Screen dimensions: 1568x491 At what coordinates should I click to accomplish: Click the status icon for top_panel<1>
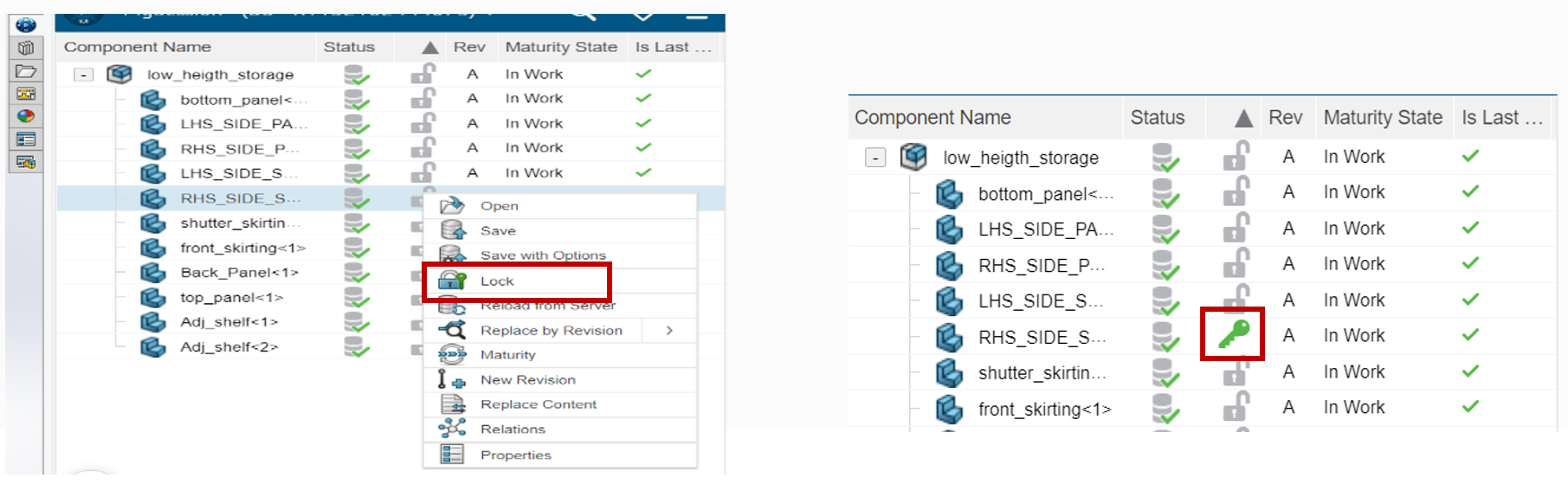tap(356, 298)
